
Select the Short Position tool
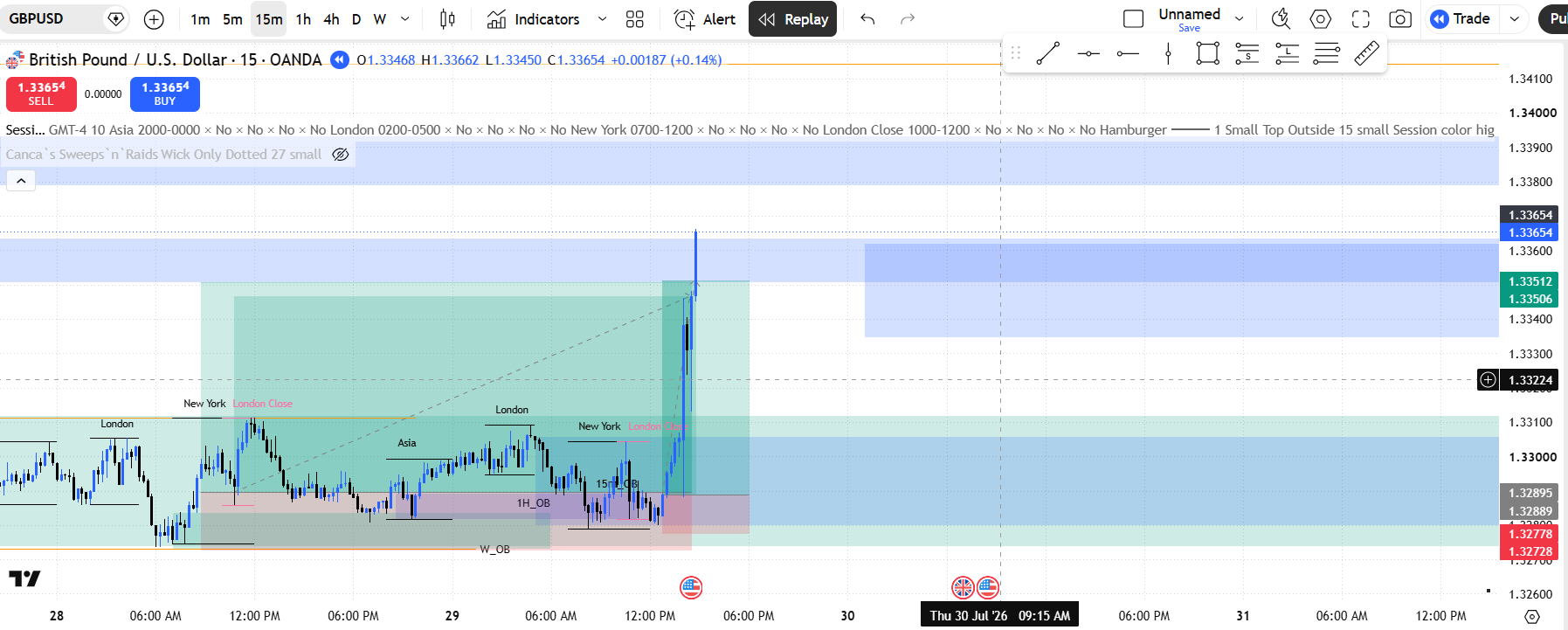(x=1247, y=53)
